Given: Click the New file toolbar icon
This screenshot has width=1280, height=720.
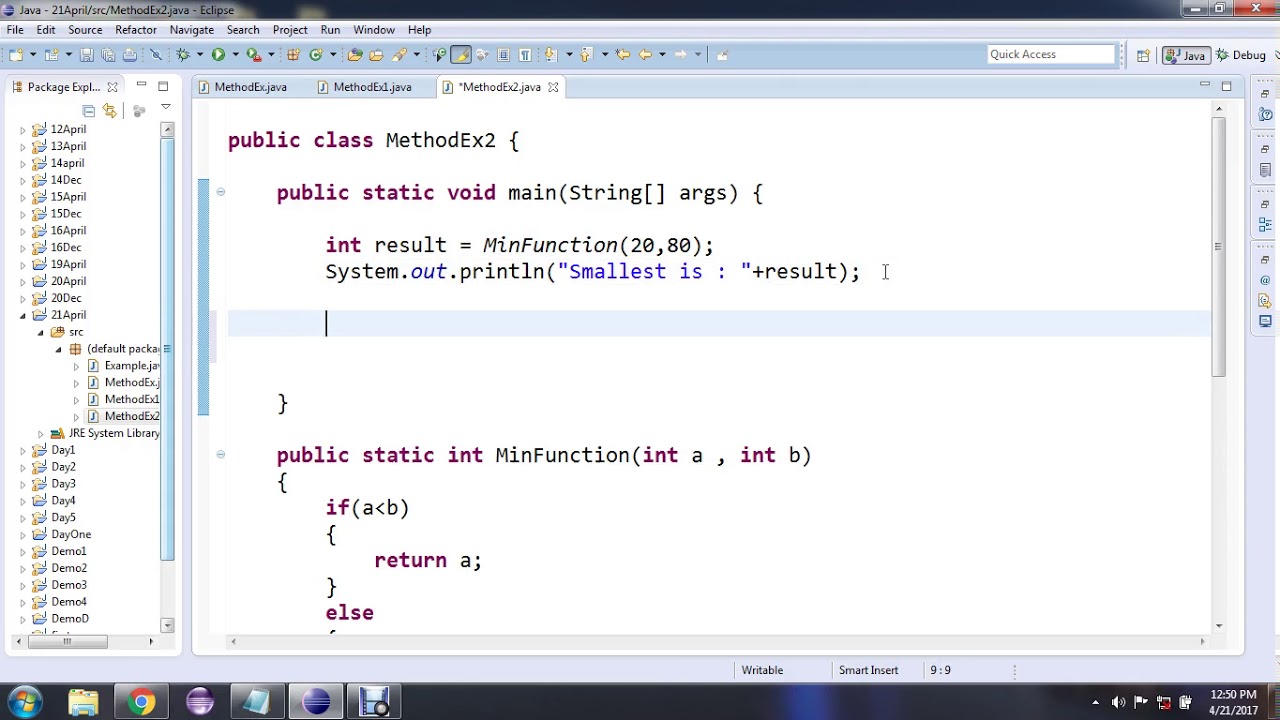Looking at the screenshot, I should (x=15, y=55).
